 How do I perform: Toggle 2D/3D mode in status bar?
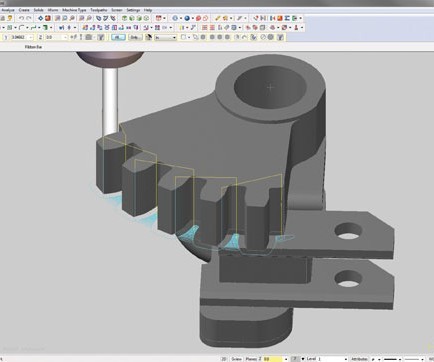tap(224, 359)
